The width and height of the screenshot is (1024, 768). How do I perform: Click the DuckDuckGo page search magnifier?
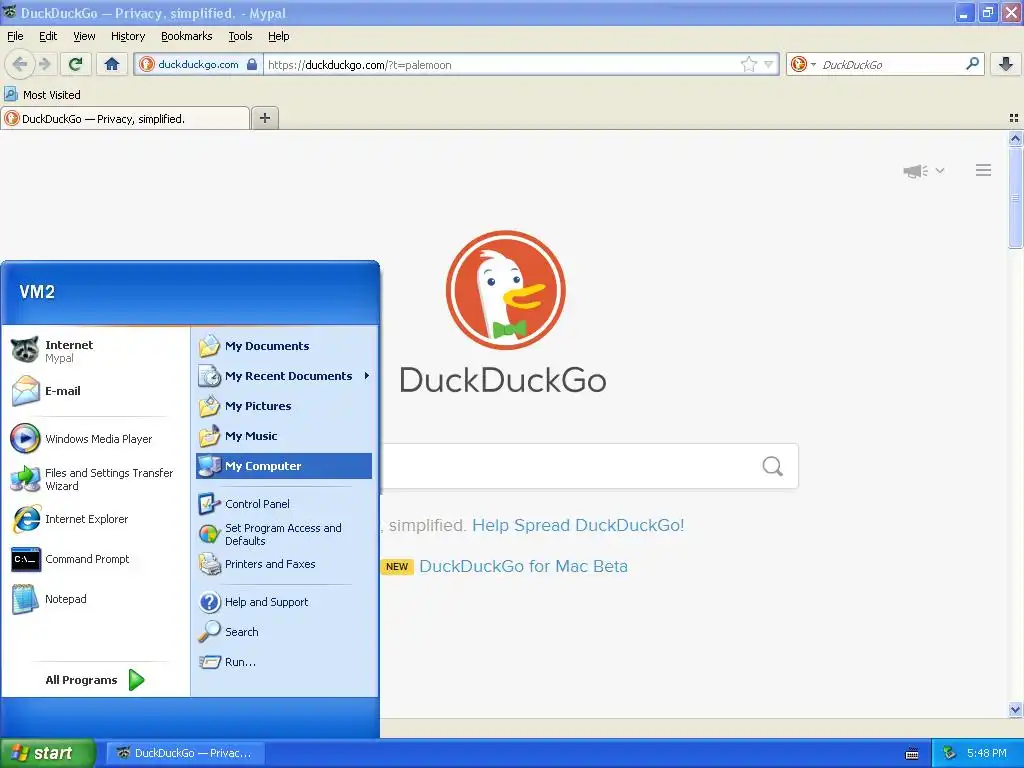(773, 466)
